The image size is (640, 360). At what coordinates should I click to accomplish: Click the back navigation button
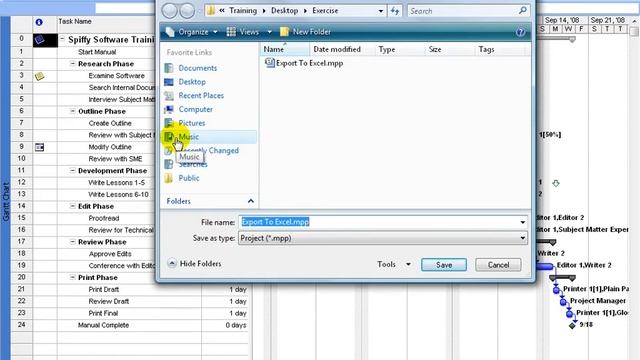coord(169,11)
